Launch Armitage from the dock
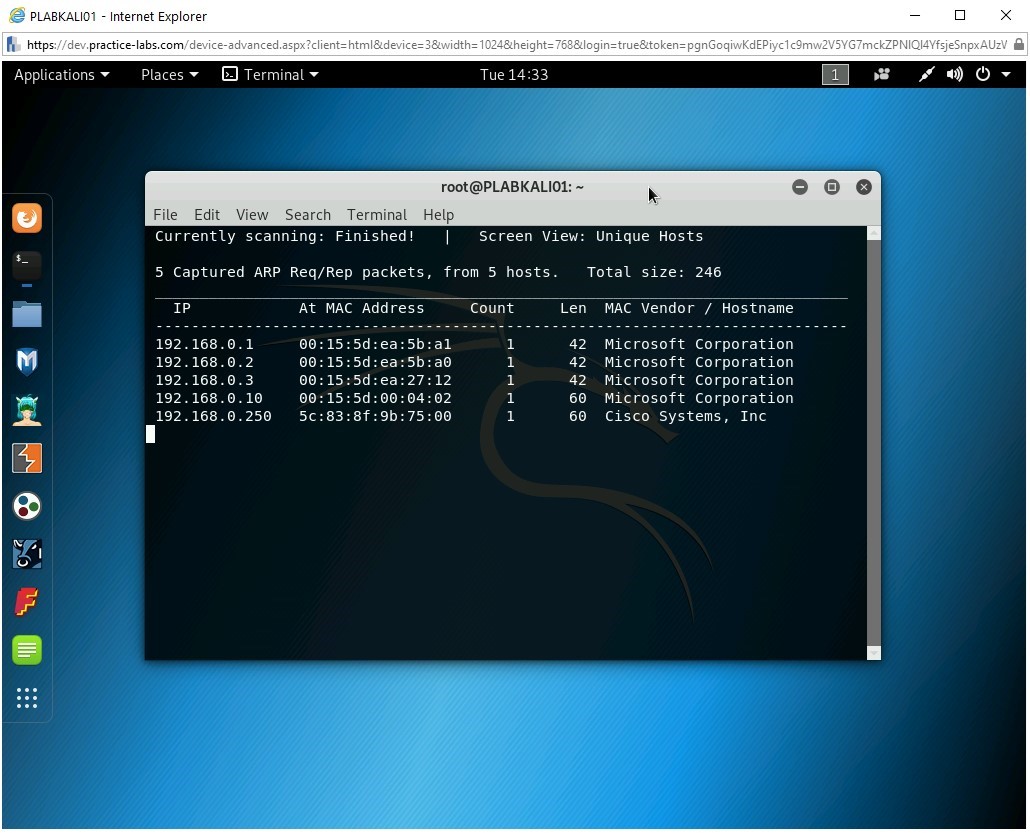Screen dimensions: 1030x833 point(27,409)
